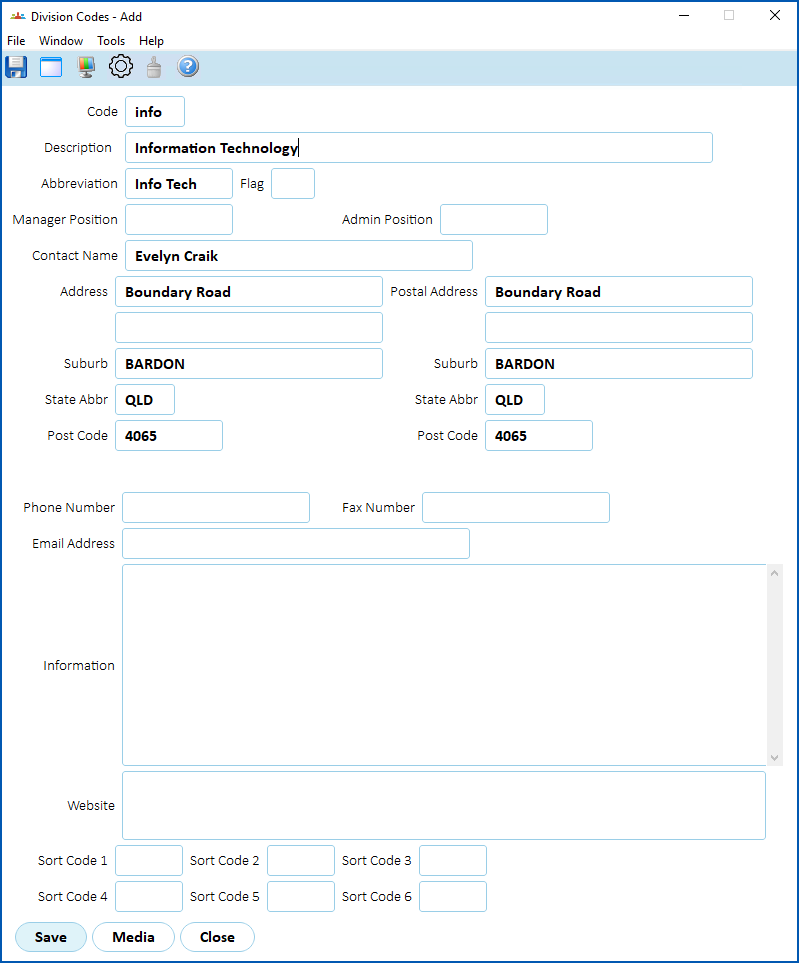The image size is (799, 963).
Task: Click the Suburb field under Postal Address
Action: pyautogui.click(x=619, y=364)
